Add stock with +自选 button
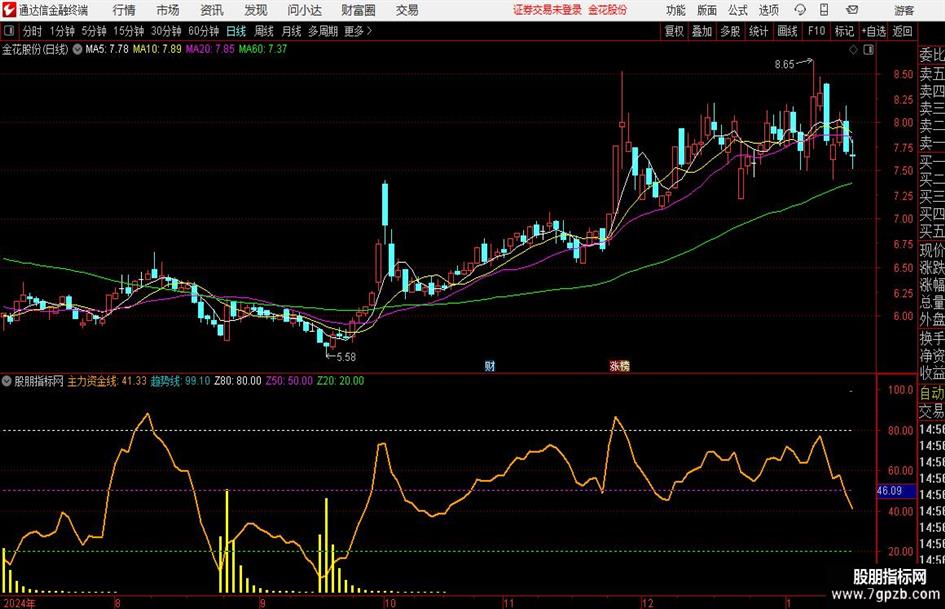 pos(874,31)
